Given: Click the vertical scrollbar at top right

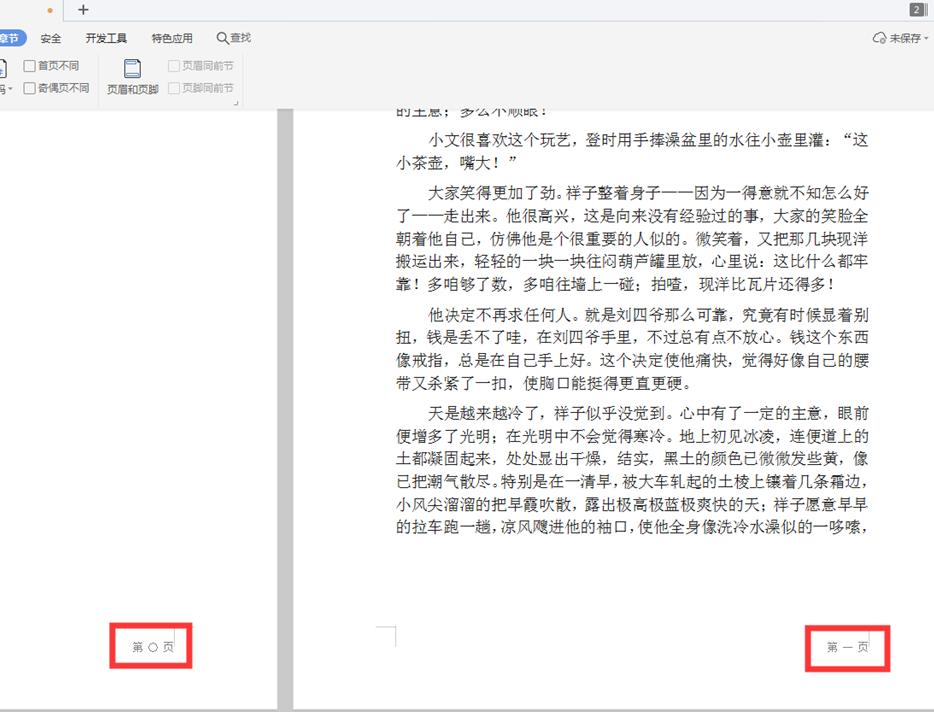Looking at the screenshot, I should pyautogui.click(x=930, y=120).
